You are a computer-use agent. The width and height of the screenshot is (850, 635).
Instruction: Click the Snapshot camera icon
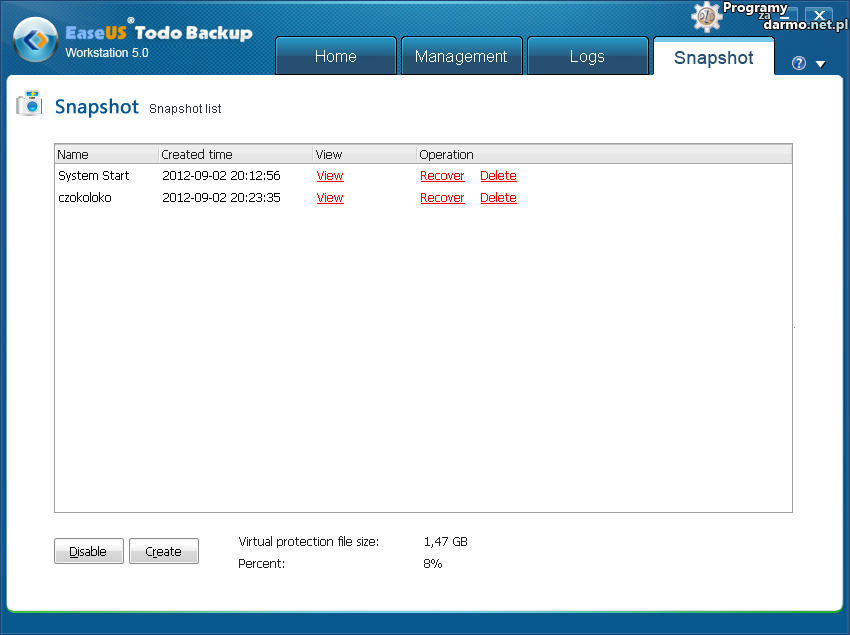point(30,104)
